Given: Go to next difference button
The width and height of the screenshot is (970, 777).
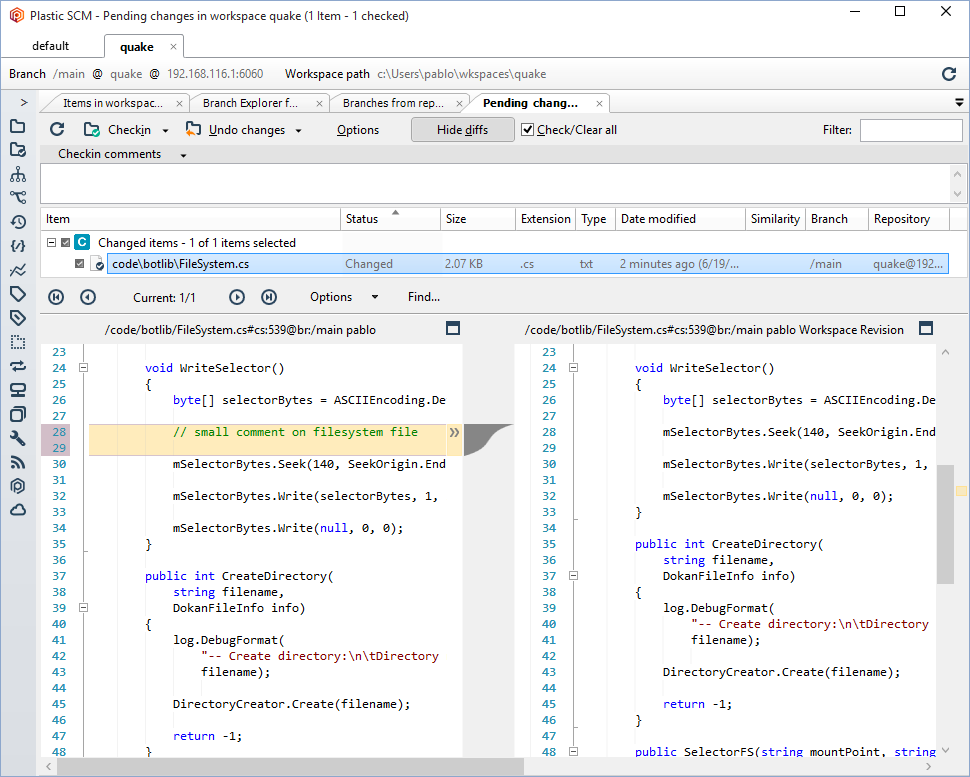Looking at the screenshot, I should (x=237, y=298).
